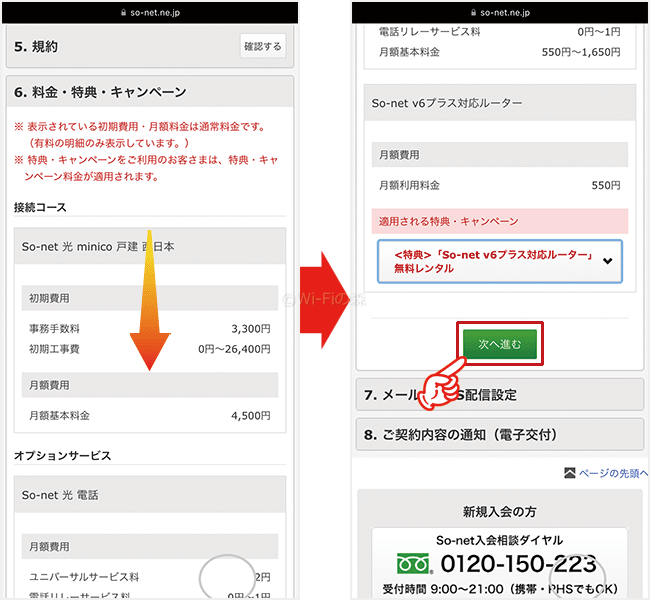The width and height of the screenshot is (650, 600).
Task: Click the オプションサービス heading
Action: pyautogui.click(x=63, y=455)
